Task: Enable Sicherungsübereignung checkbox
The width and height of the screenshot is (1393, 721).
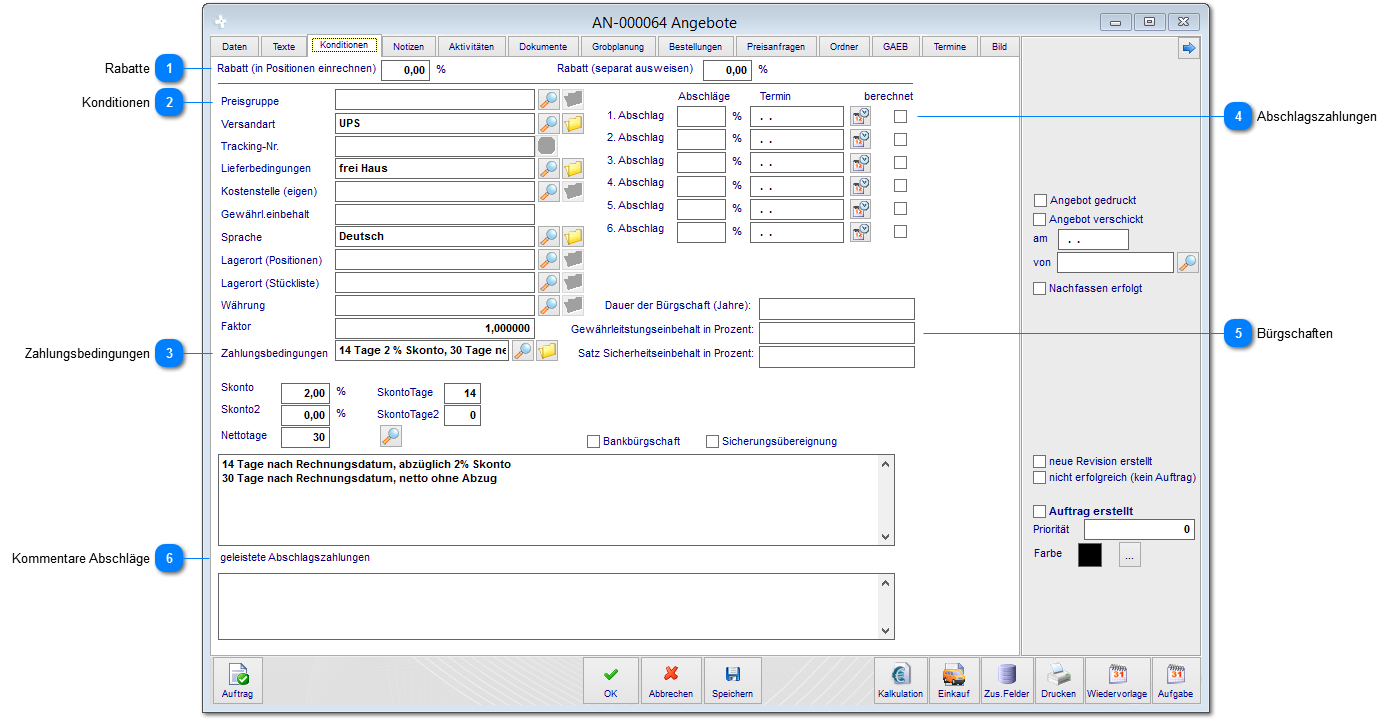Action: click(713, 441)
